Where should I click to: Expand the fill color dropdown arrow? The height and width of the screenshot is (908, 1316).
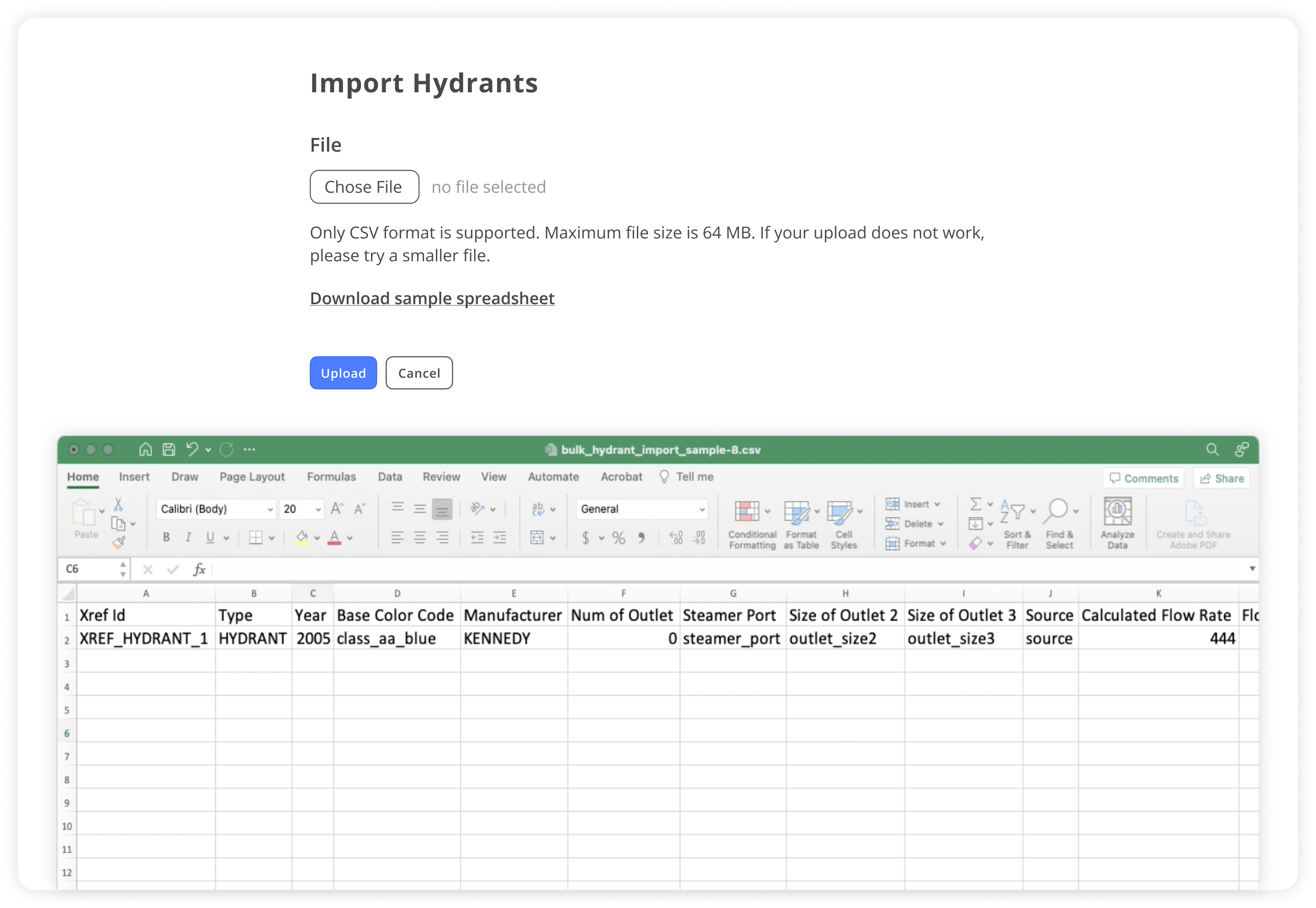click(x=317, y=538)
